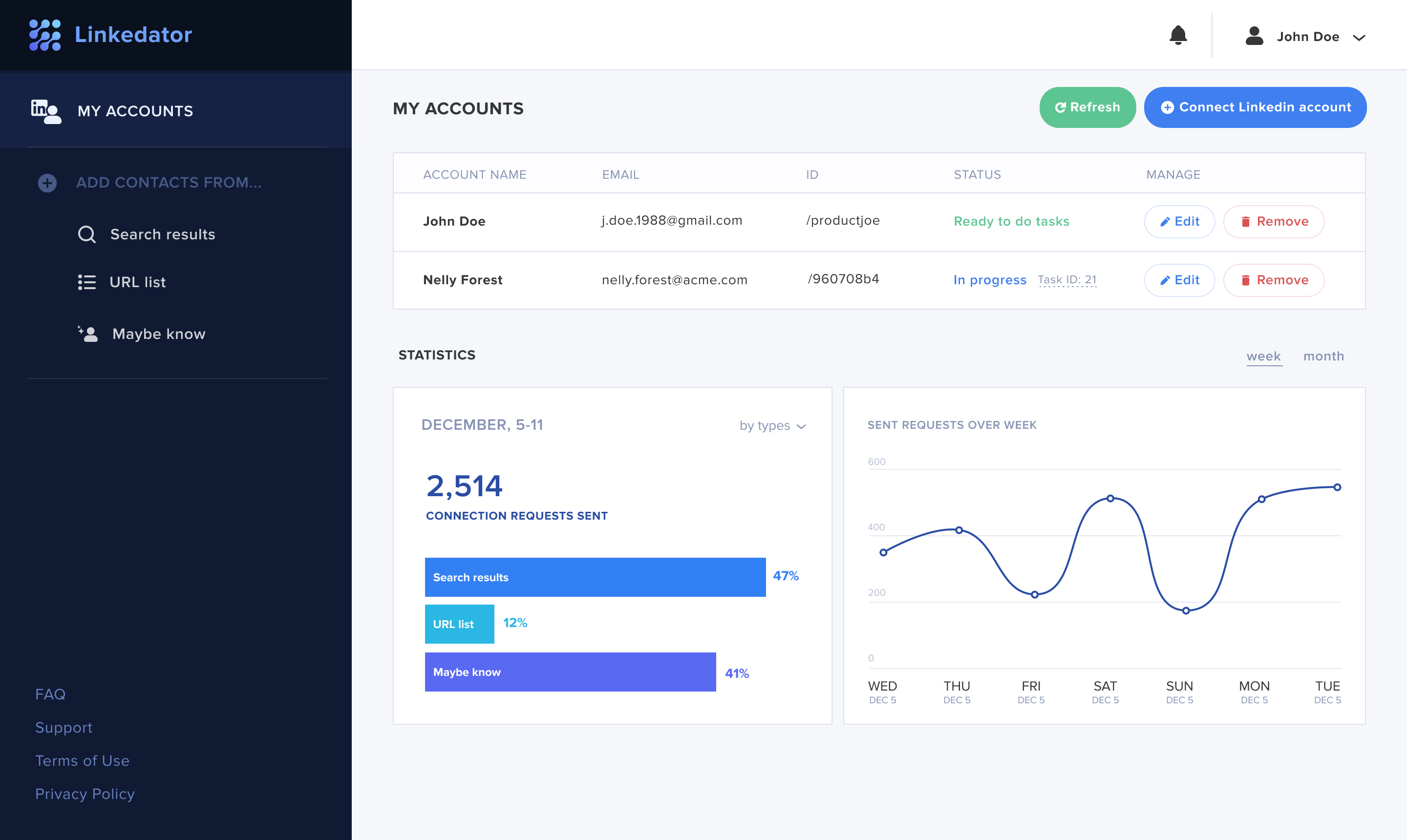Open the Privacy Policy link
The height and width of the screenshot is (840, 1407).
pos(85,794)
